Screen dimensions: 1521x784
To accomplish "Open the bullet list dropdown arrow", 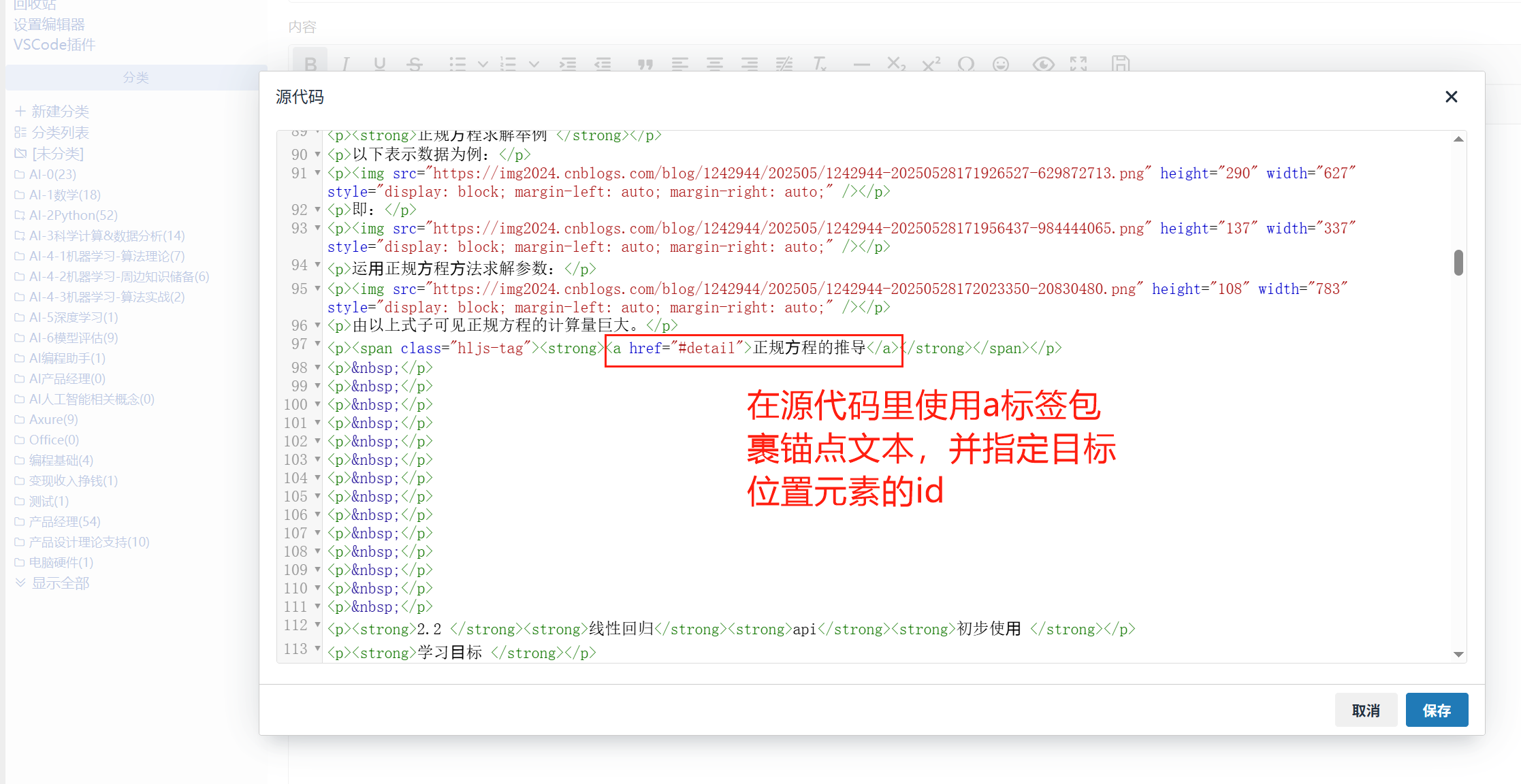I will point(483,64).
